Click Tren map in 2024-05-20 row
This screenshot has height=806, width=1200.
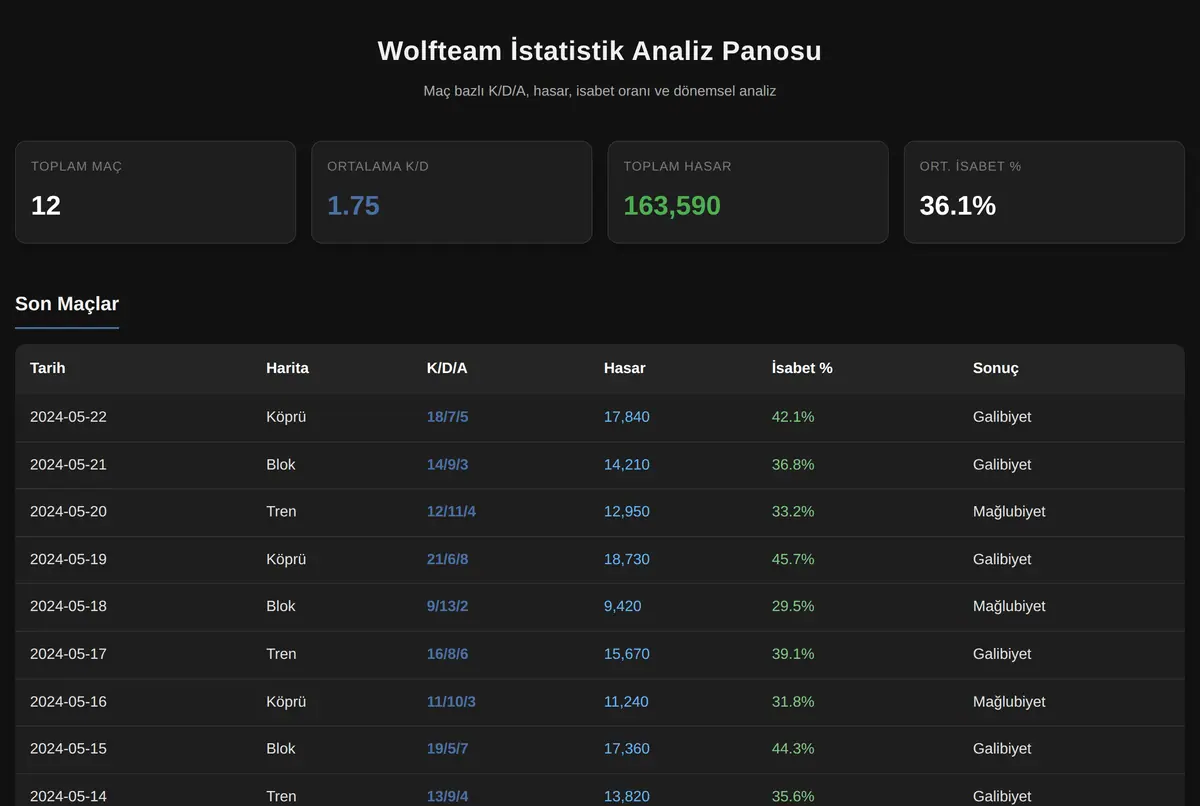click(x=281, y=512)
